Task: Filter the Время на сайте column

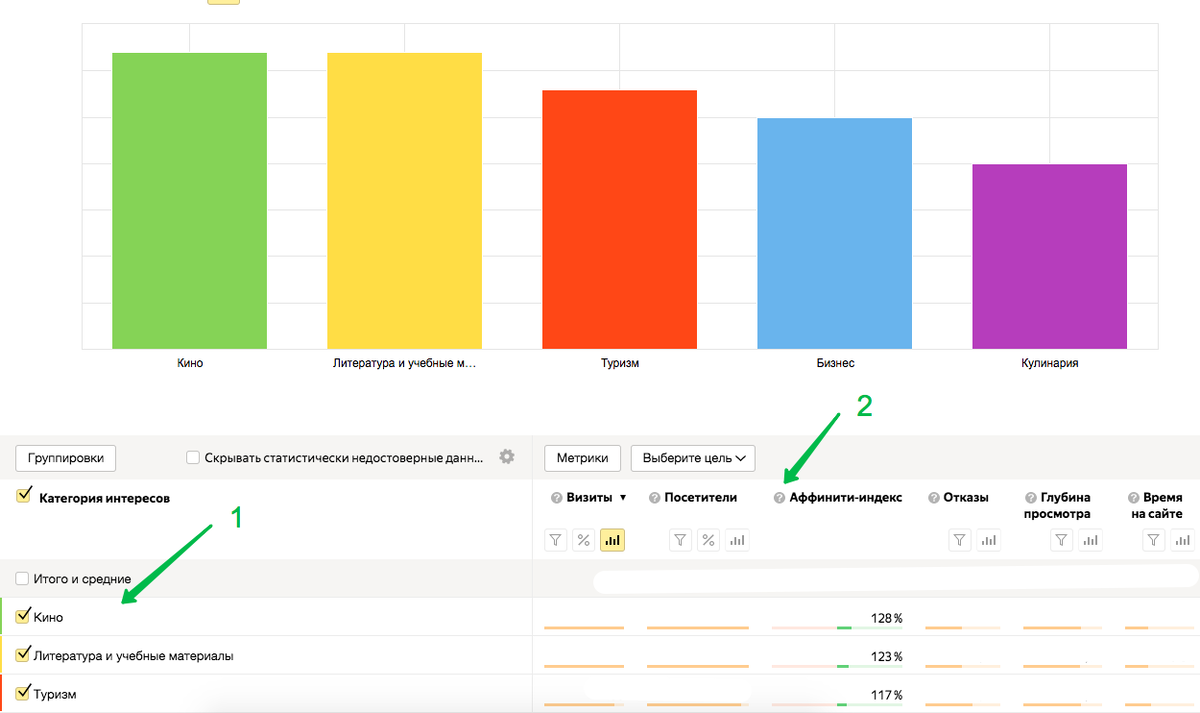Action: 1154,540
